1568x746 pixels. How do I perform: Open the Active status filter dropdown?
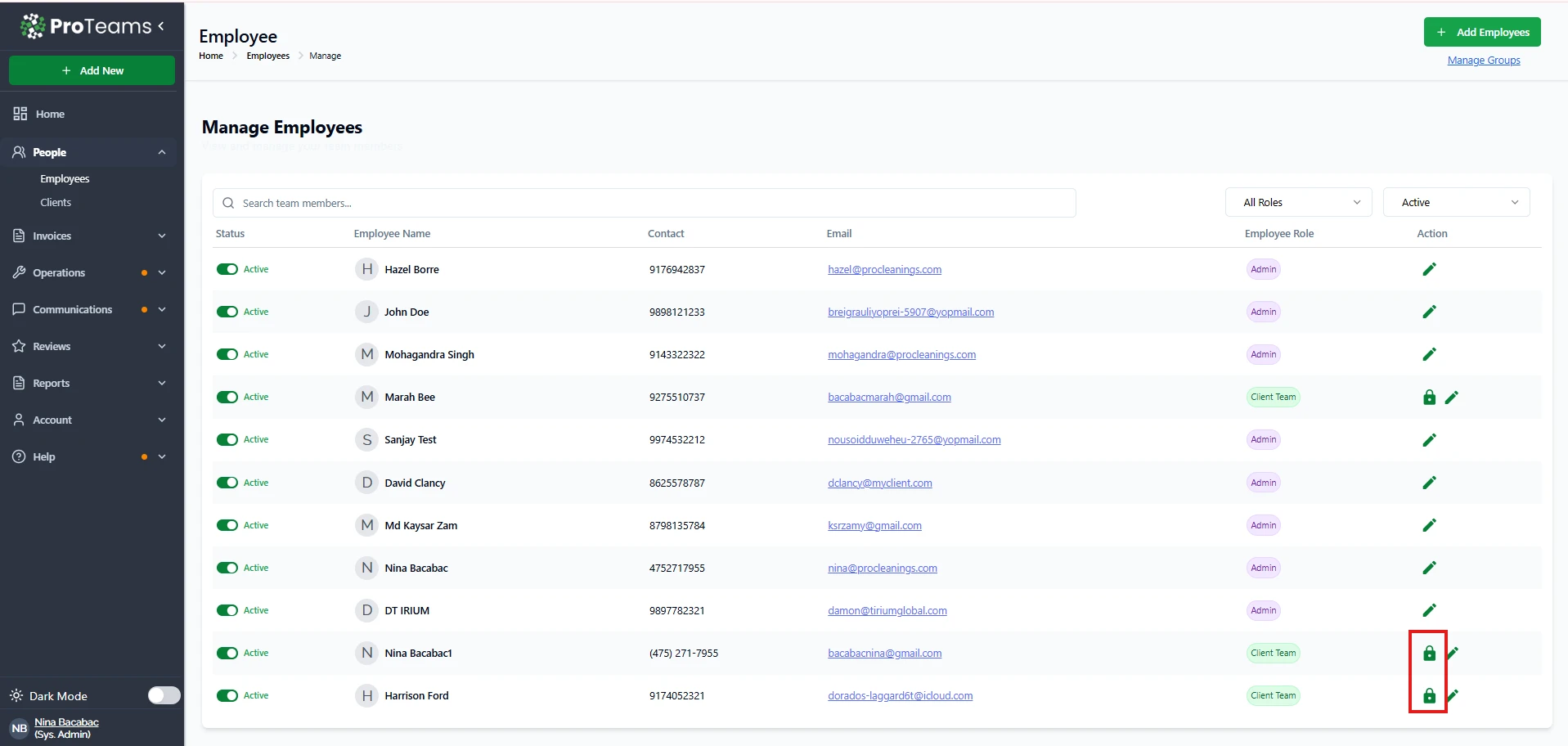click(1456, 202)
